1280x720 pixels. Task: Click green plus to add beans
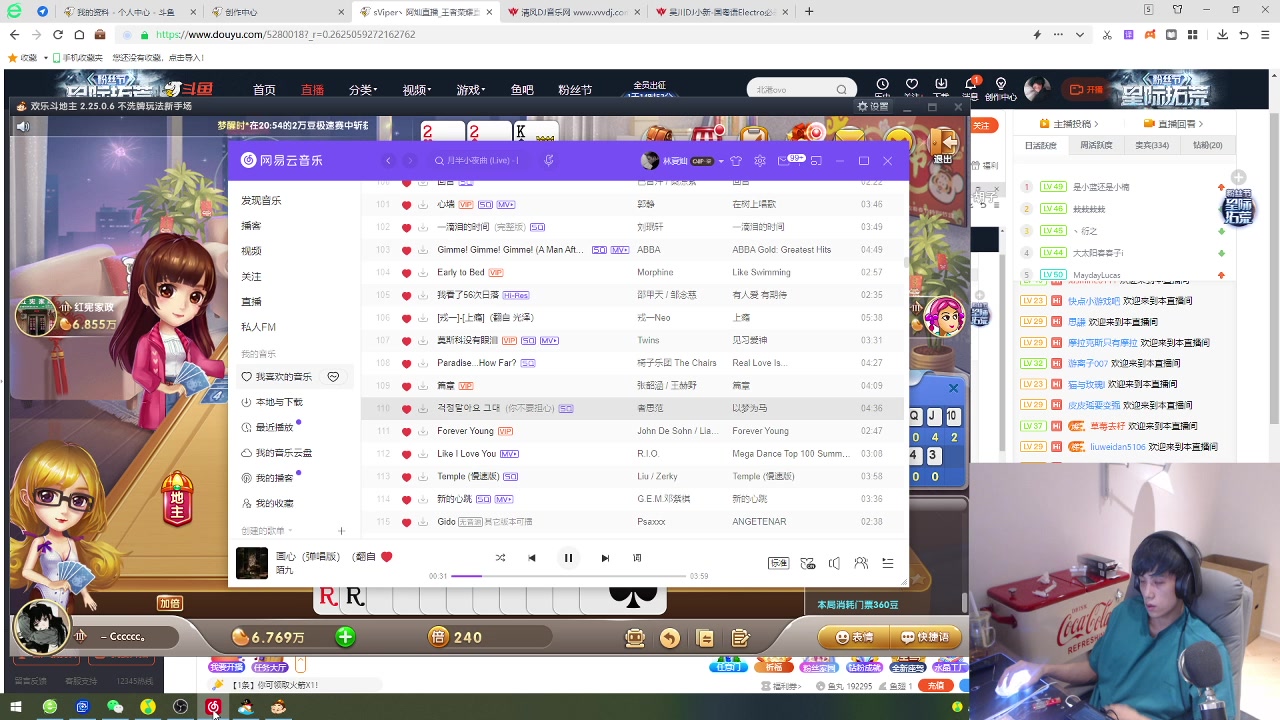[345, 637]
